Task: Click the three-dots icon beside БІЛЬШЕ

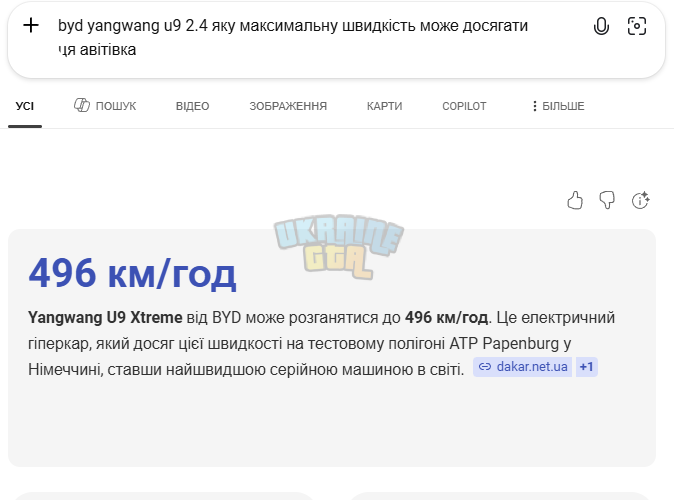Action: 534,106
